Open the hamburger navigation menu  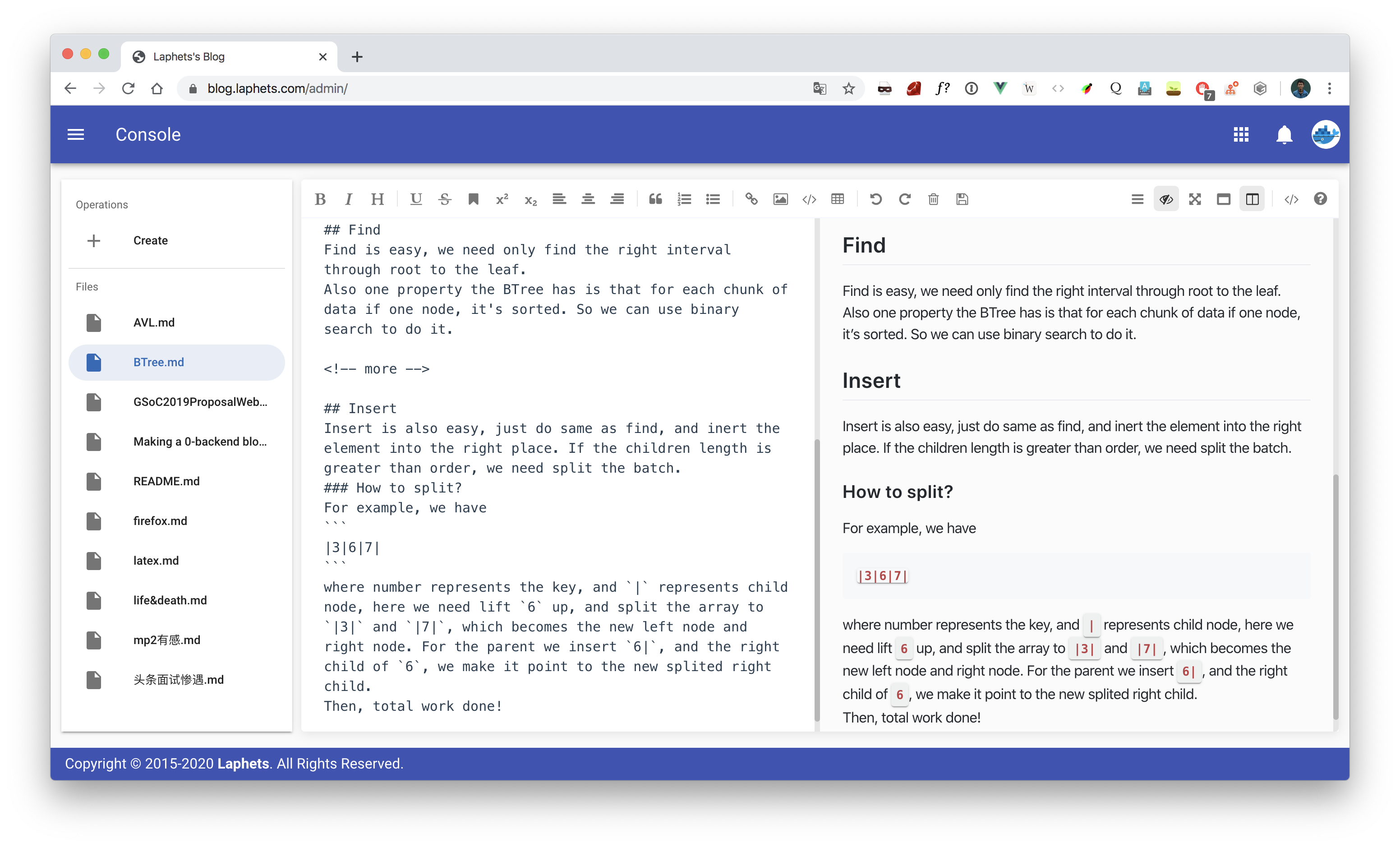(76, 135)
